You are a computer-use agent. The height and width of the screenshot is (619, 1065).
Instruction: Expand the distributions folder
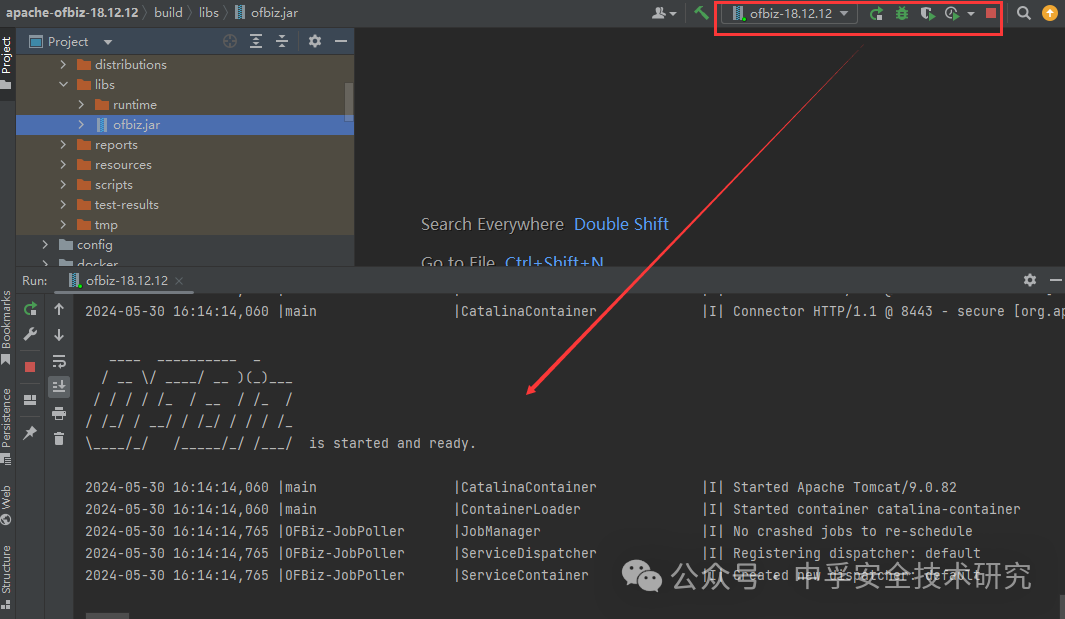pos(63,65)
